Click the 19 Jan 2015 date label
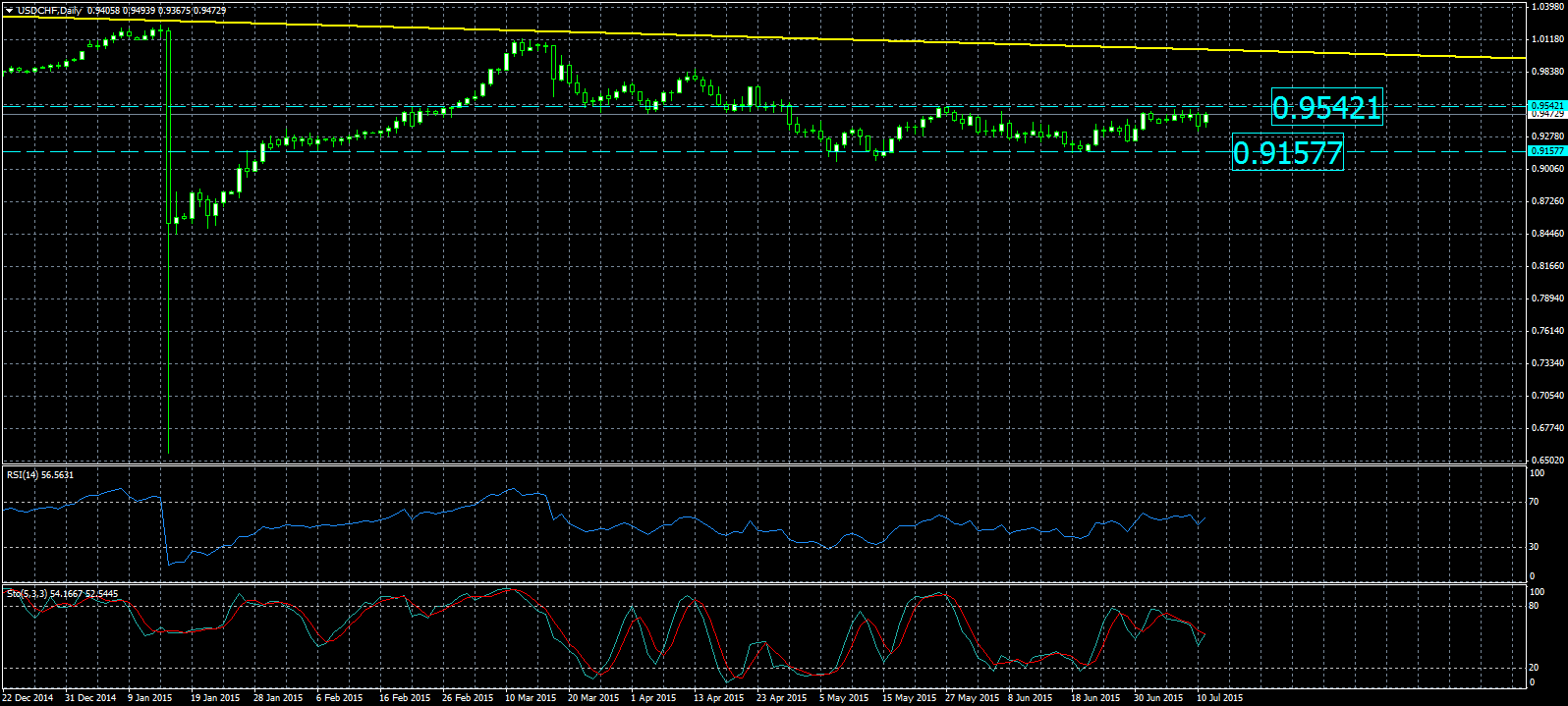The height and width of the screenshot is (706, 1568). (215, 698)
